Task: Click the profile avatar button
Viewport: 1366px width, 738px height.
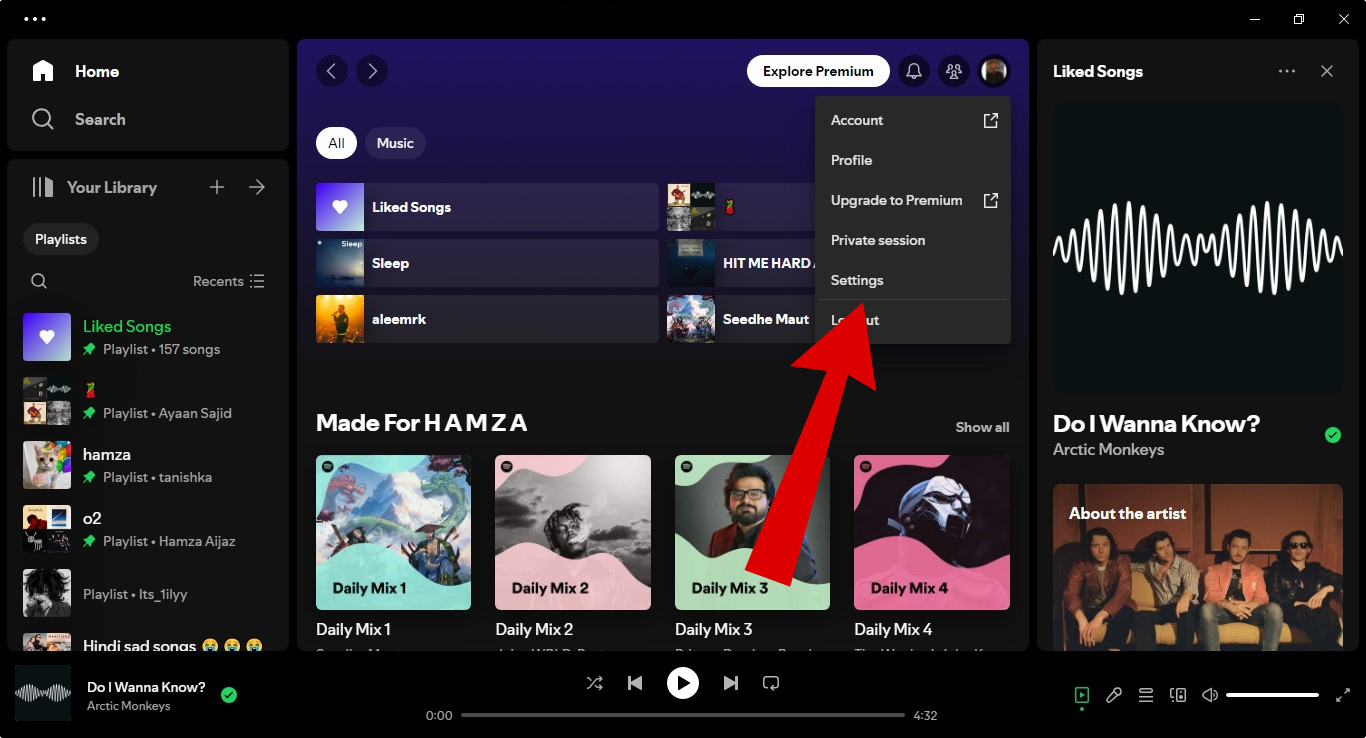Action: pos(994,71)
